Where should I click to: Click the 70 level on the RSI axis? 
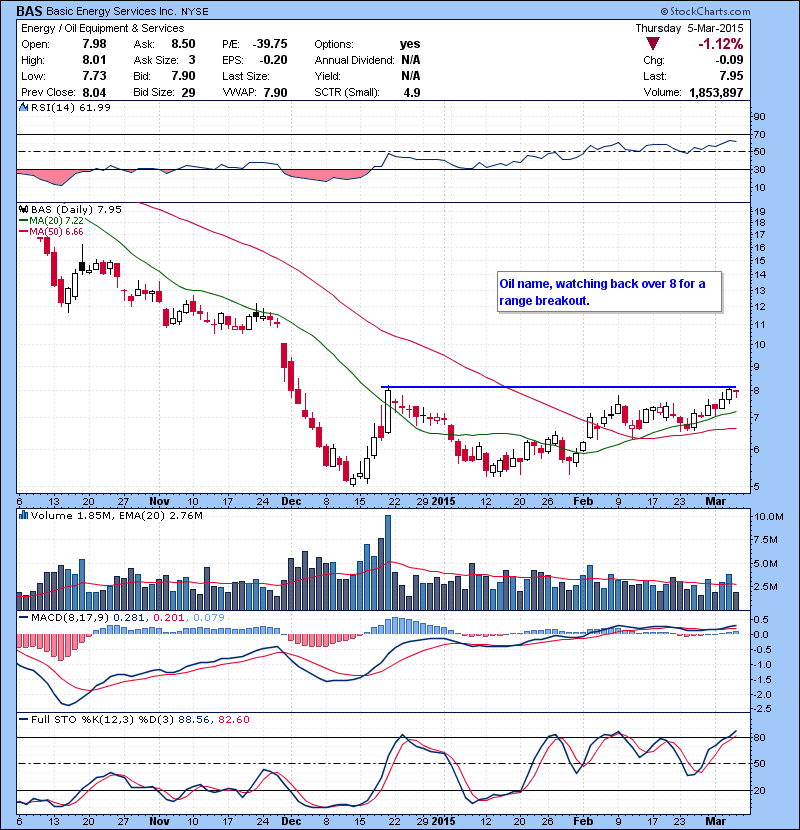click(759, 135)
